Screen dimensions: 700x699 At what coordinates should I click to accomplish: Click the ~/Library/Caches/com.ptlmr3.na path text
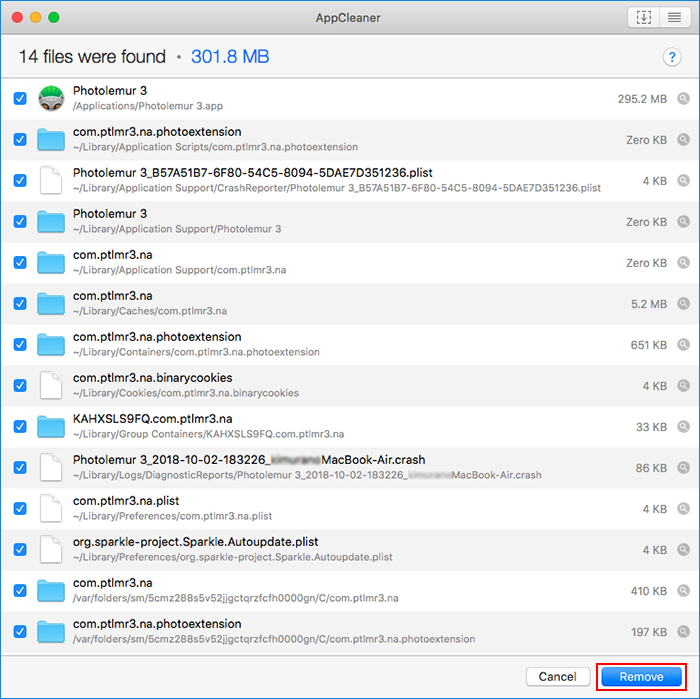(x=150, y=311)
